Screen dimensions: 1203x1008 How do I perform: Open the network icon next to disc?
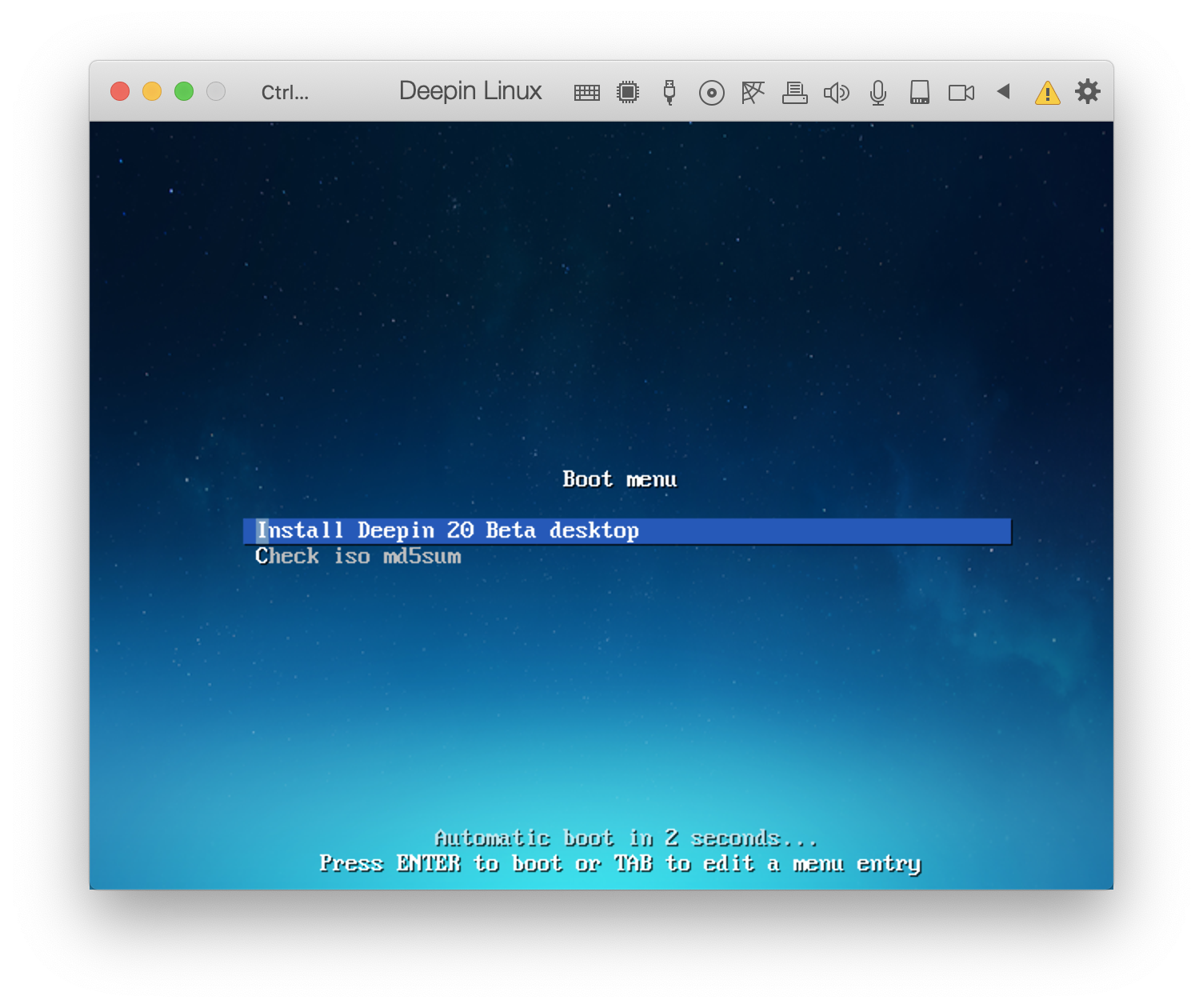tap(753, 93)
